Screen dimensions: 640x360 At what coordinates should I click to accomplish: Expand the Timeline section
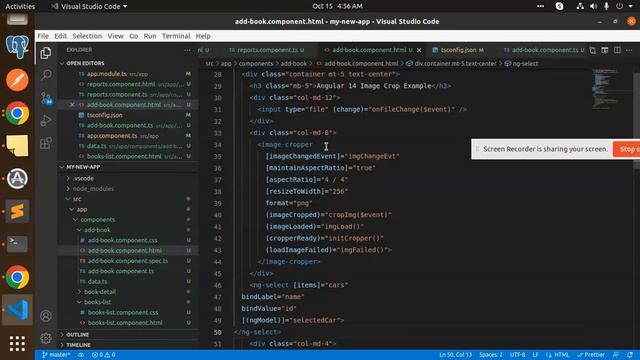(78, 345)
